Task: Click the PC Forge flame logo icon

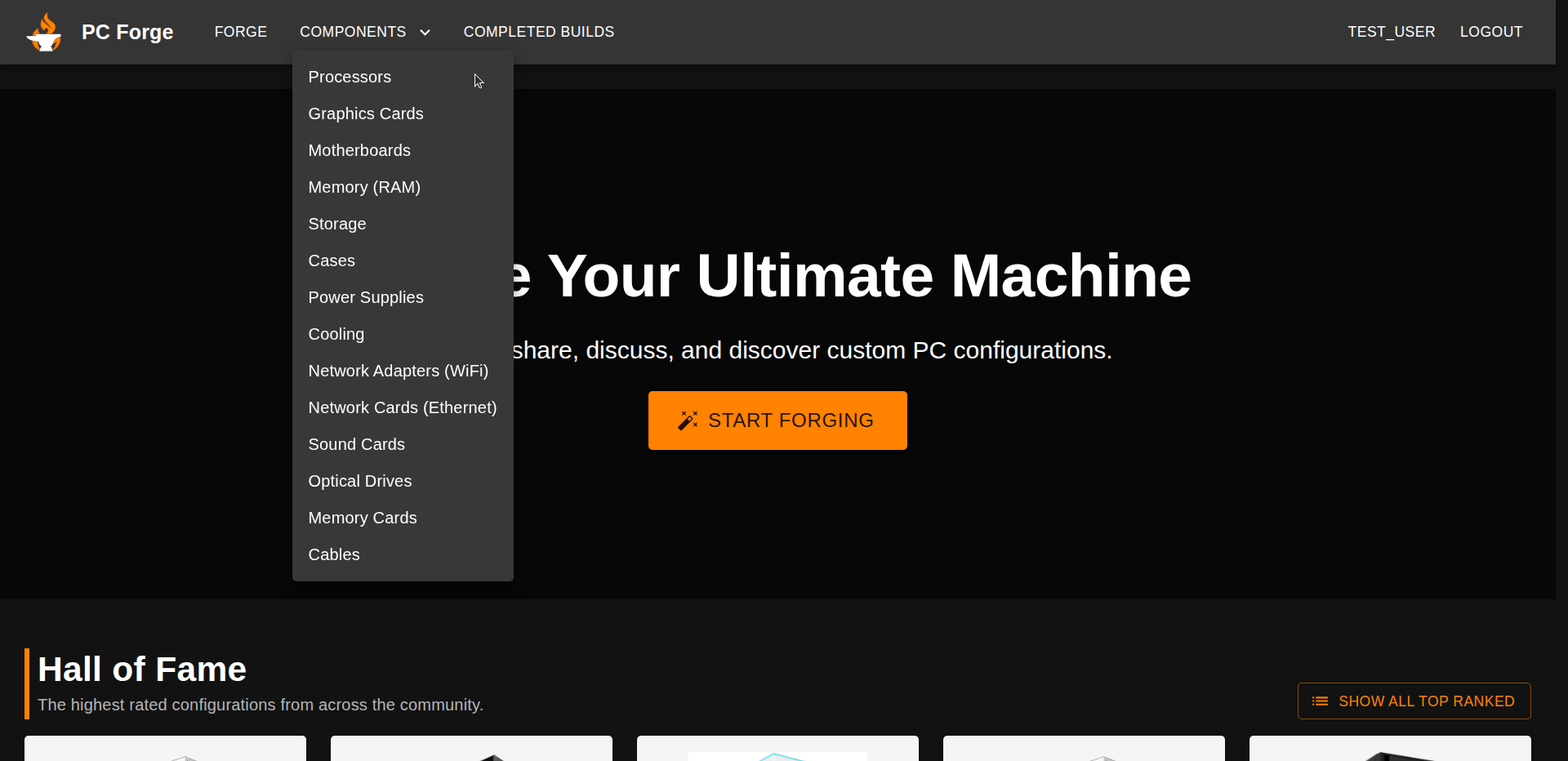Action: pos(44,33)
